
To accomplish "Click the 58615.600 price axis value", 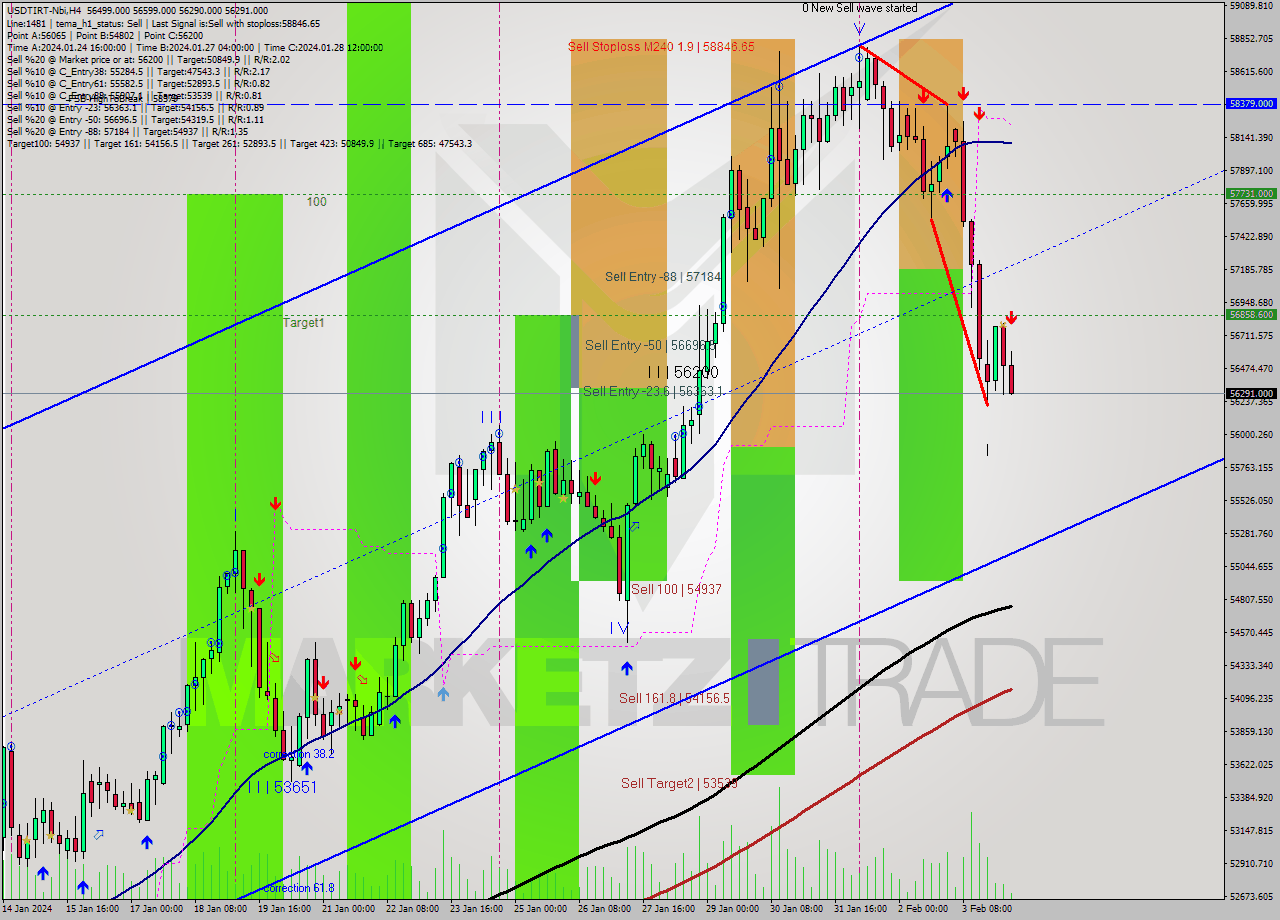I will (1251, 71).
